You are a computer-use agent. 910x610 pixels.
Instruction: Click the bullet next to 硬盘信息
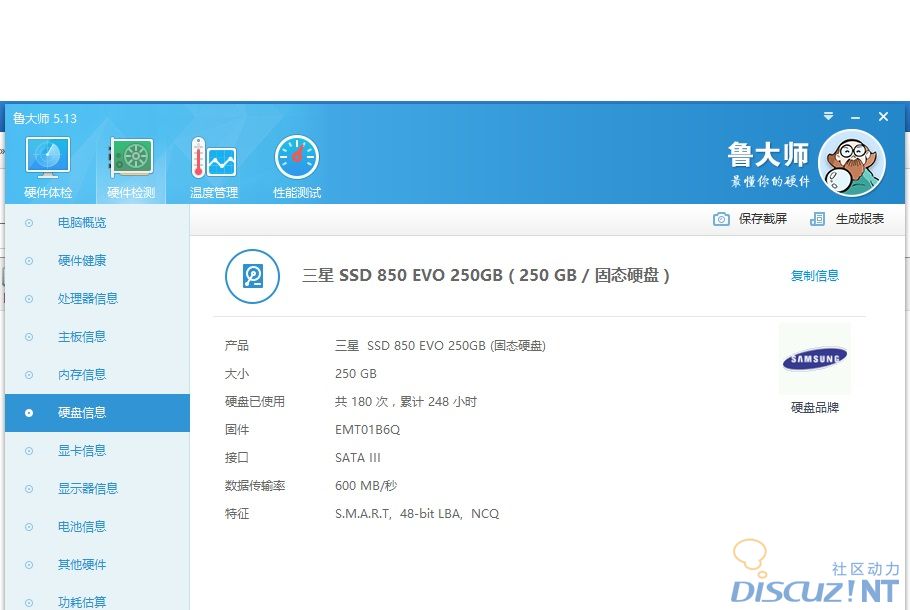click(29, 413)
